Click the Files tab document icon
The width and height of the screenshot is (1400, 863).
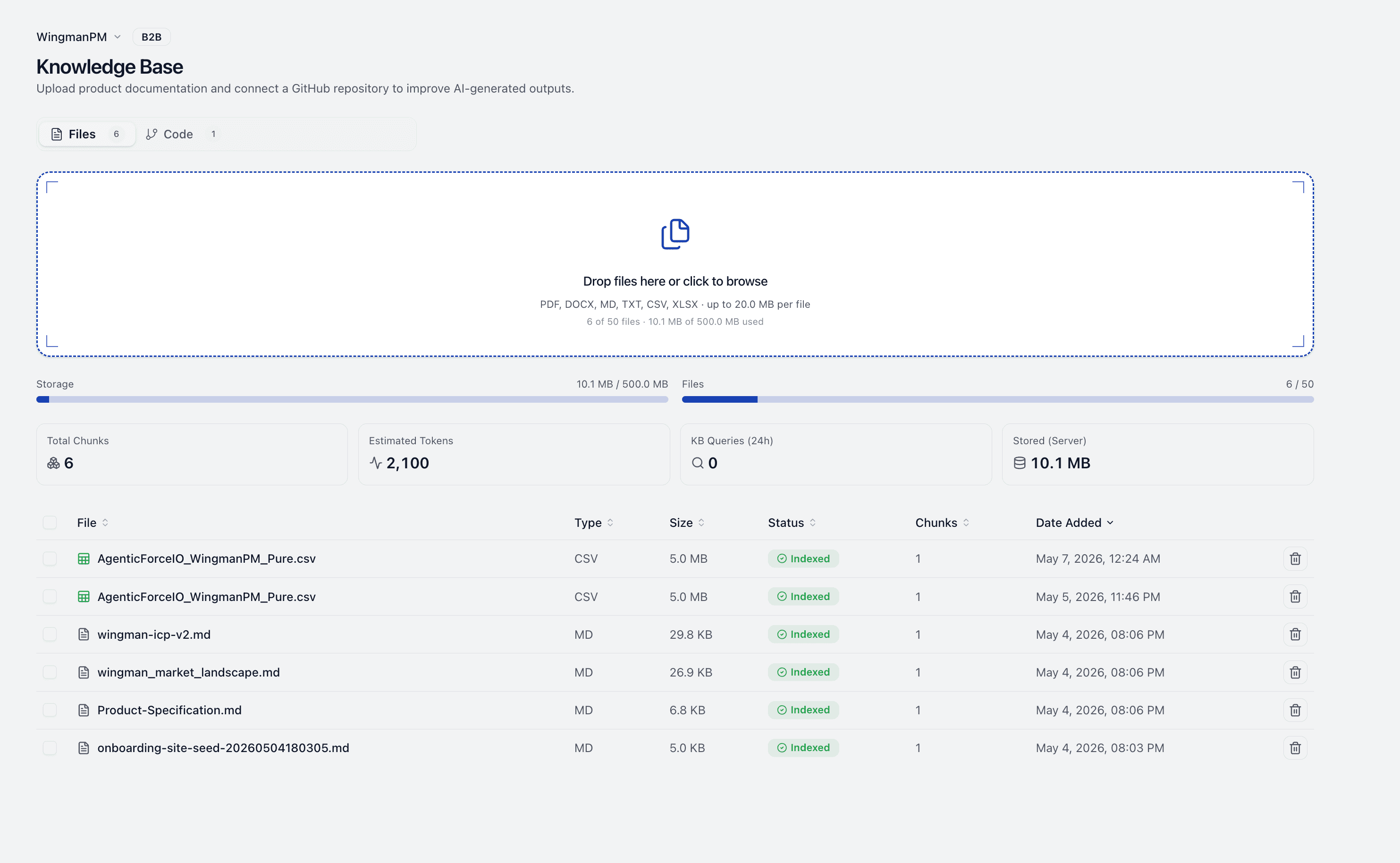57,134
